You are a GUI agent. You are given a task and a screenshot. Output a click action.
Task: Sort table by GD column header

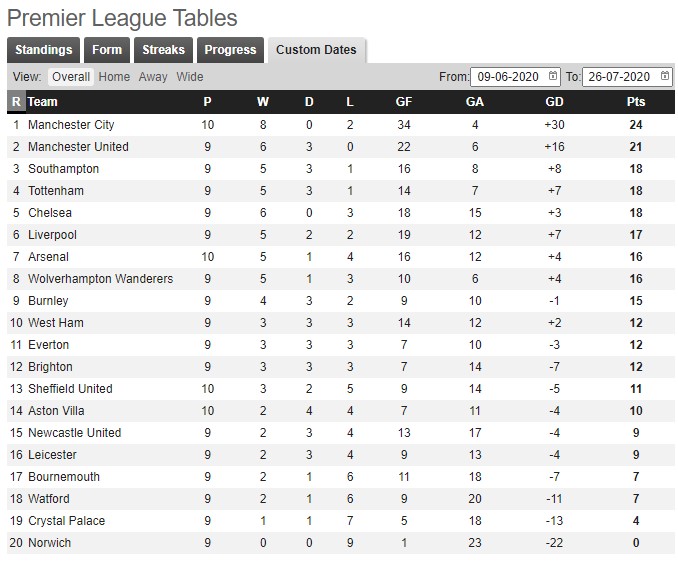[x=554, y=102]
